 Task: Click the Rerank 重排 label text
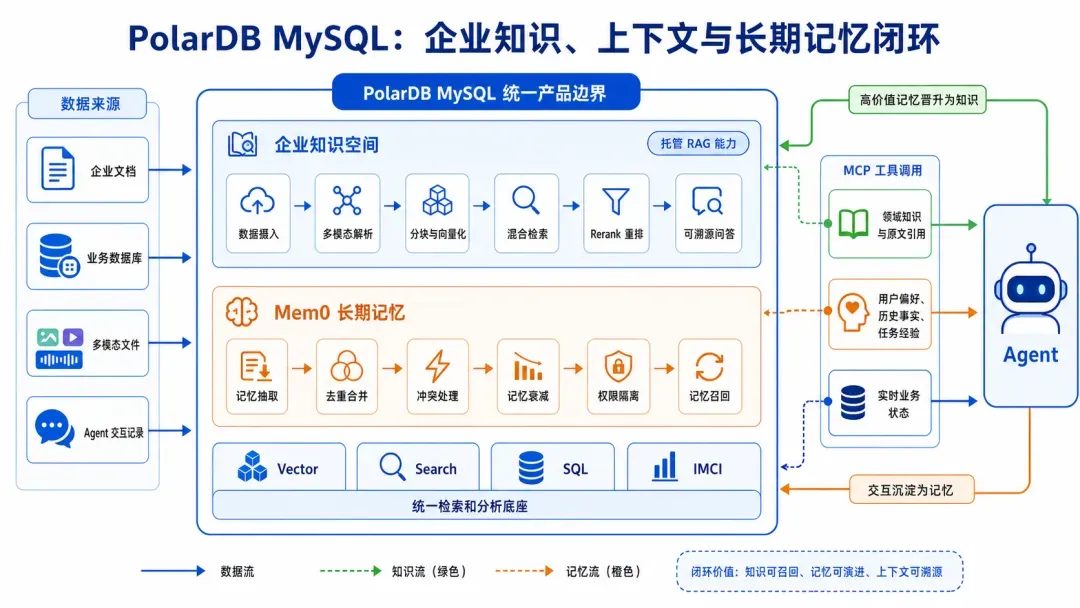pyautogui.click(x=616, y=234)
